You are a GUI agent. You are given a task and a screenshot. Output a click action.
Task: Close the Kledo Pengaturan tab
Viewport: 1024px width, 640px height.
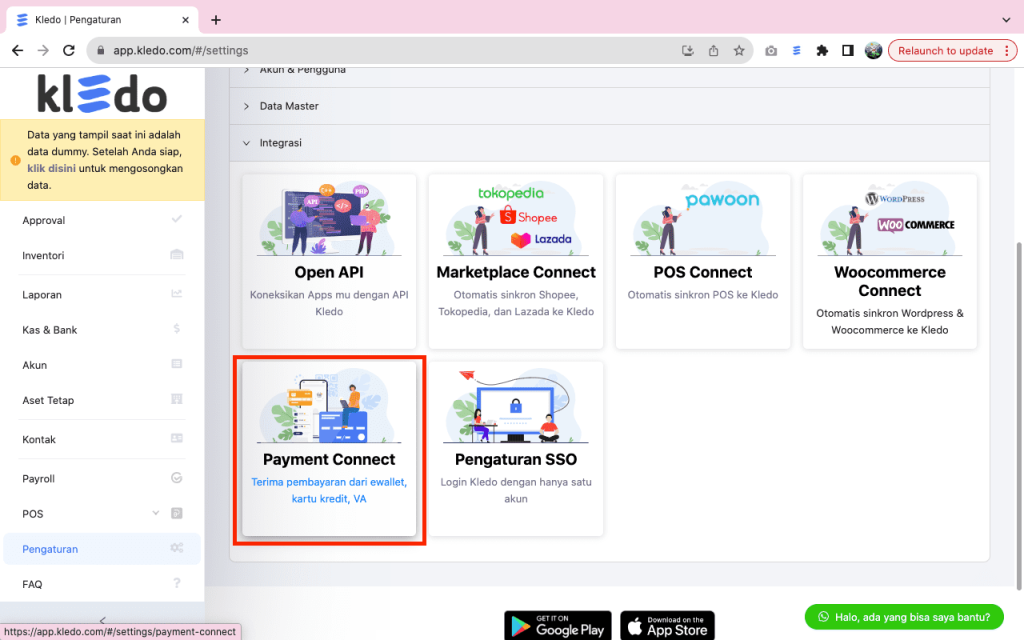point(185,20)
